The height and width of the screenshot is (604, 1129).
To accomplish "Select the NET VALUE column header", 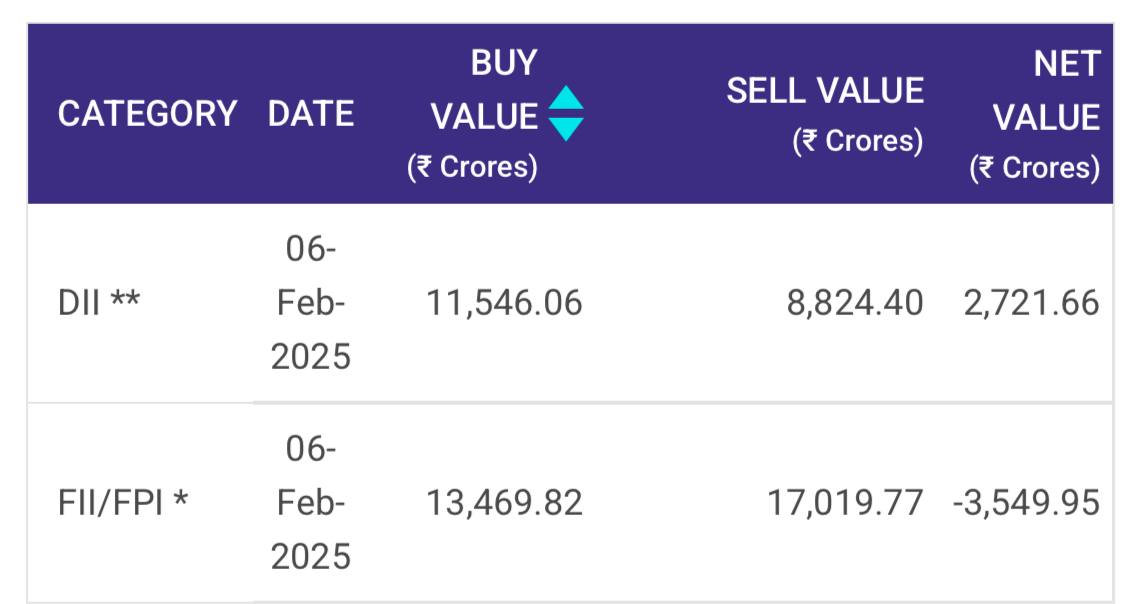I will coord(1047,91).
